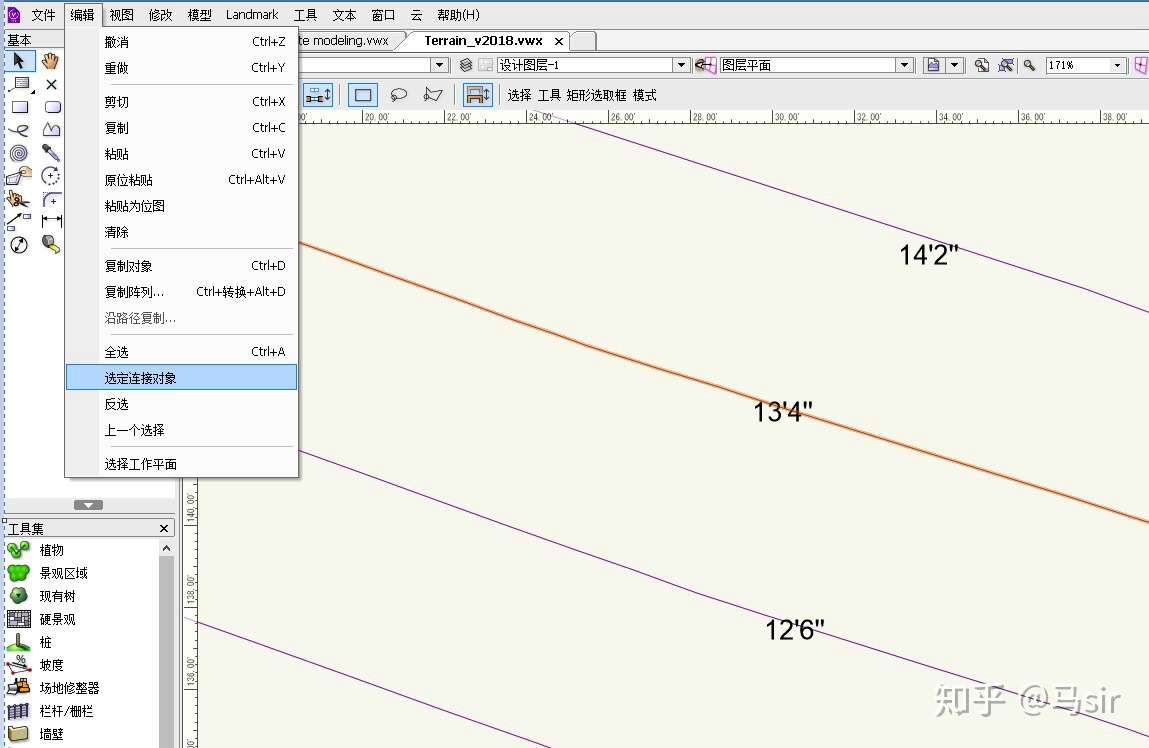Viewport: 1149px width, 748px height.
Task: Select the Rotate tool
Action: pyautogui.click(x=51, y=176)
